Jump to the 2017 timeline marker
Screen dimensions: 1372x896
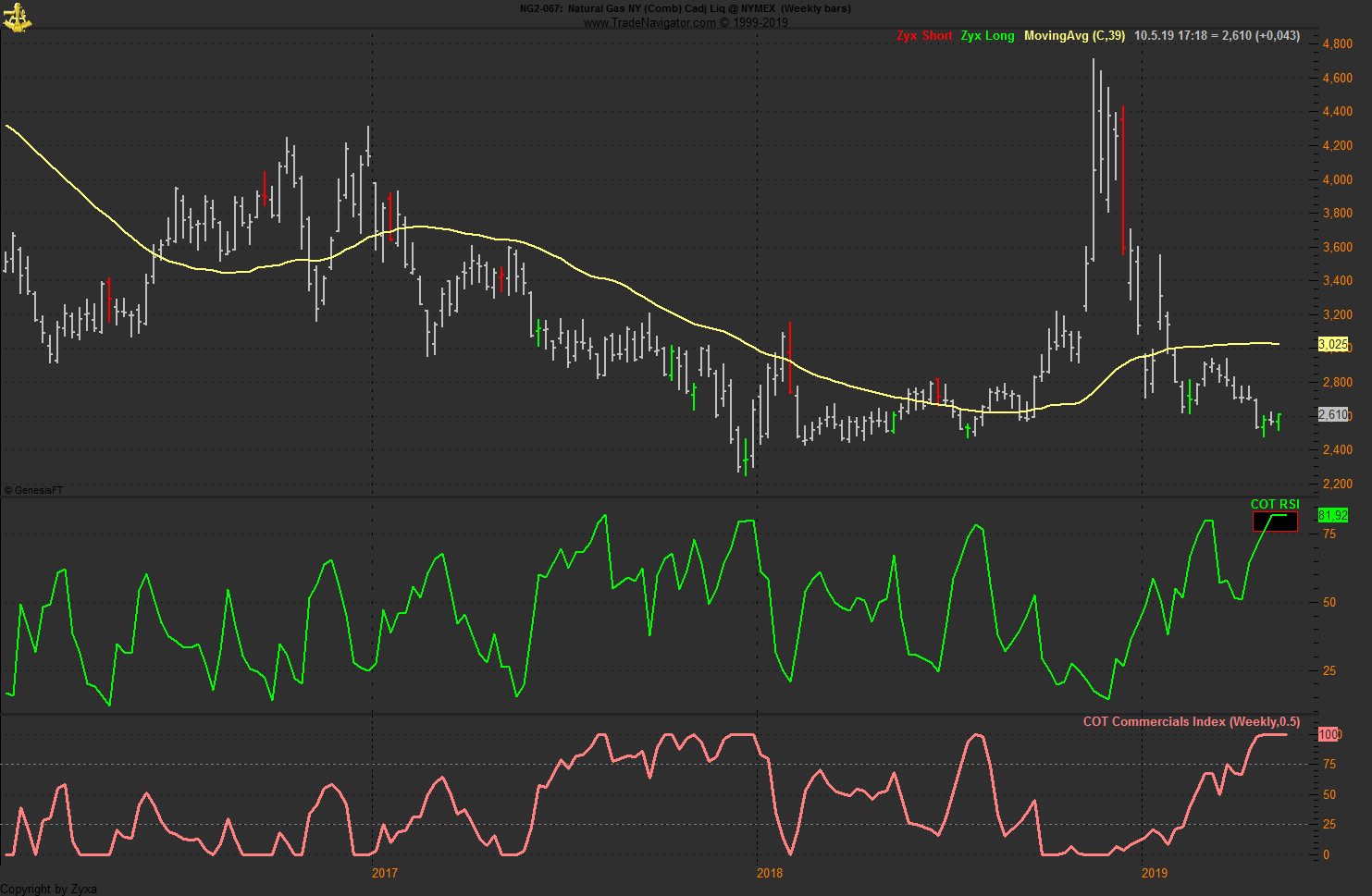[384, 873]
